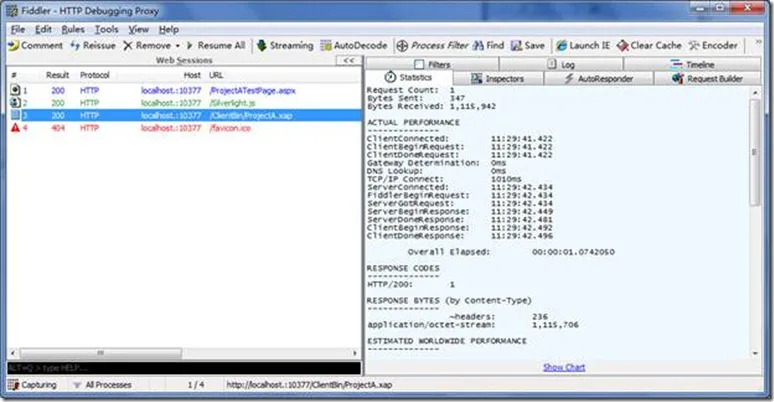Click the Overall Elapsed value
The image size is (774, 402).
pos(573,252)
